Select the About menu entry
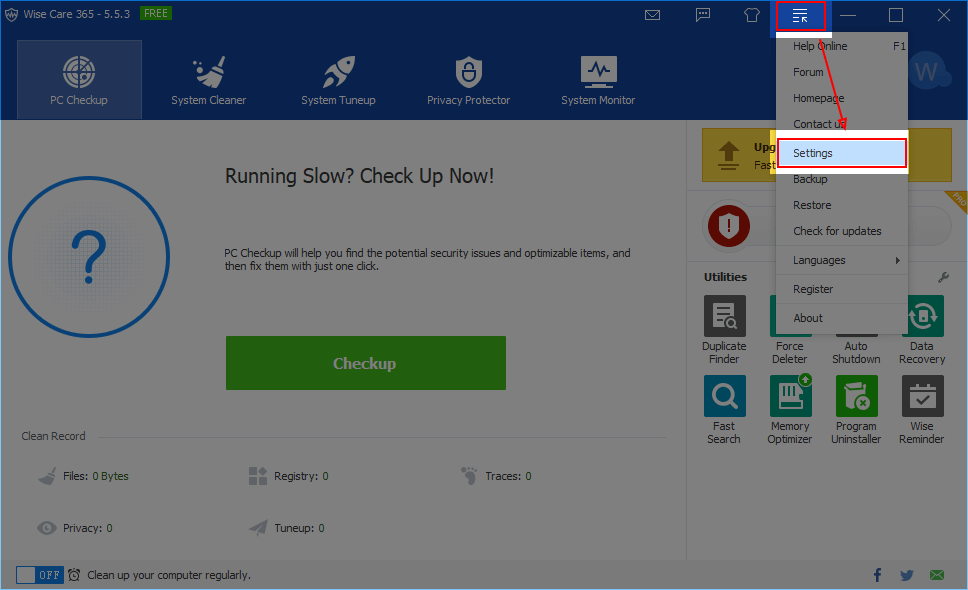This screenshot has height=590, width=968. (808, 318)
